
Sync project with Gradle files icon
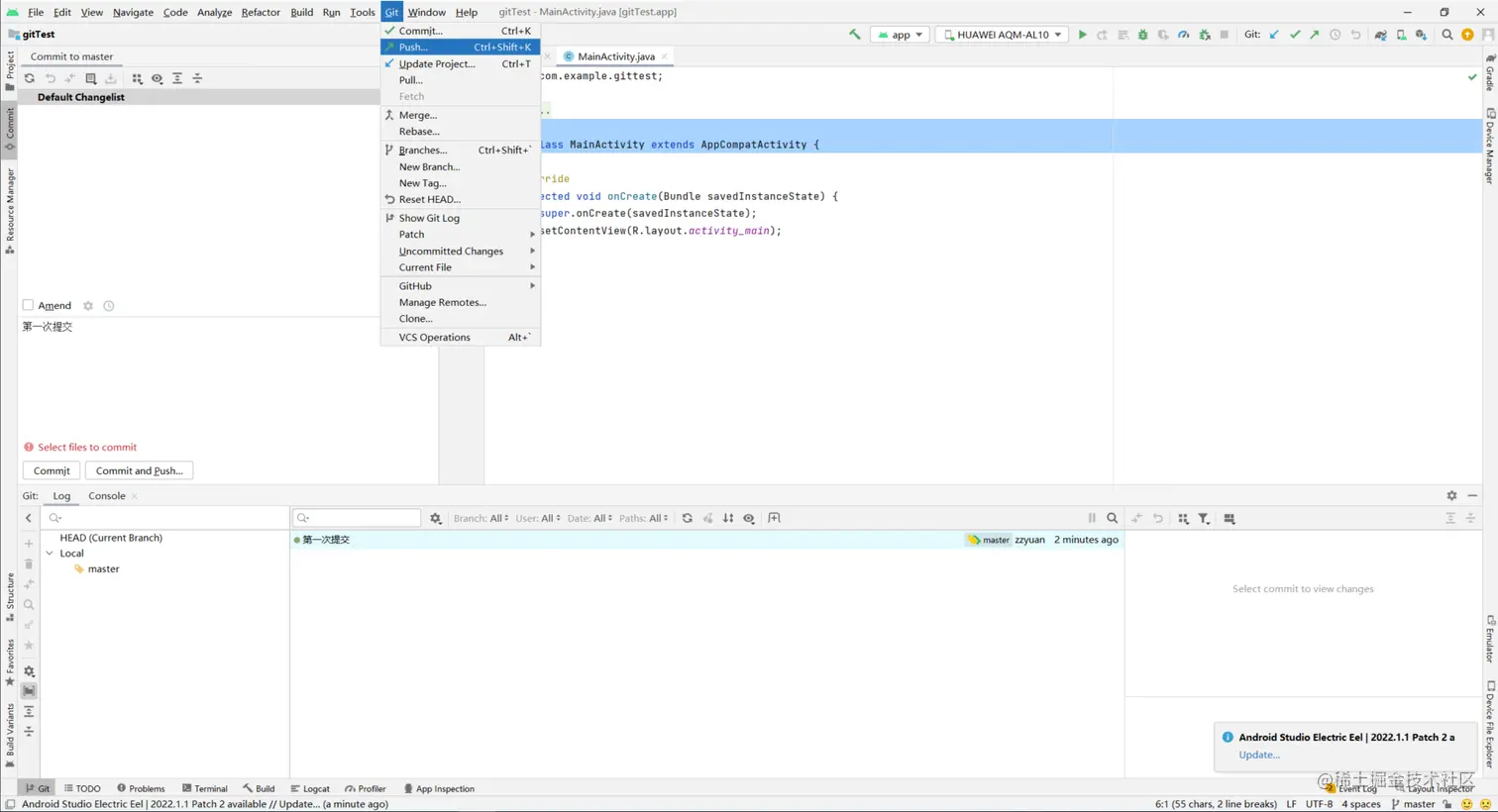(1380, 35)
